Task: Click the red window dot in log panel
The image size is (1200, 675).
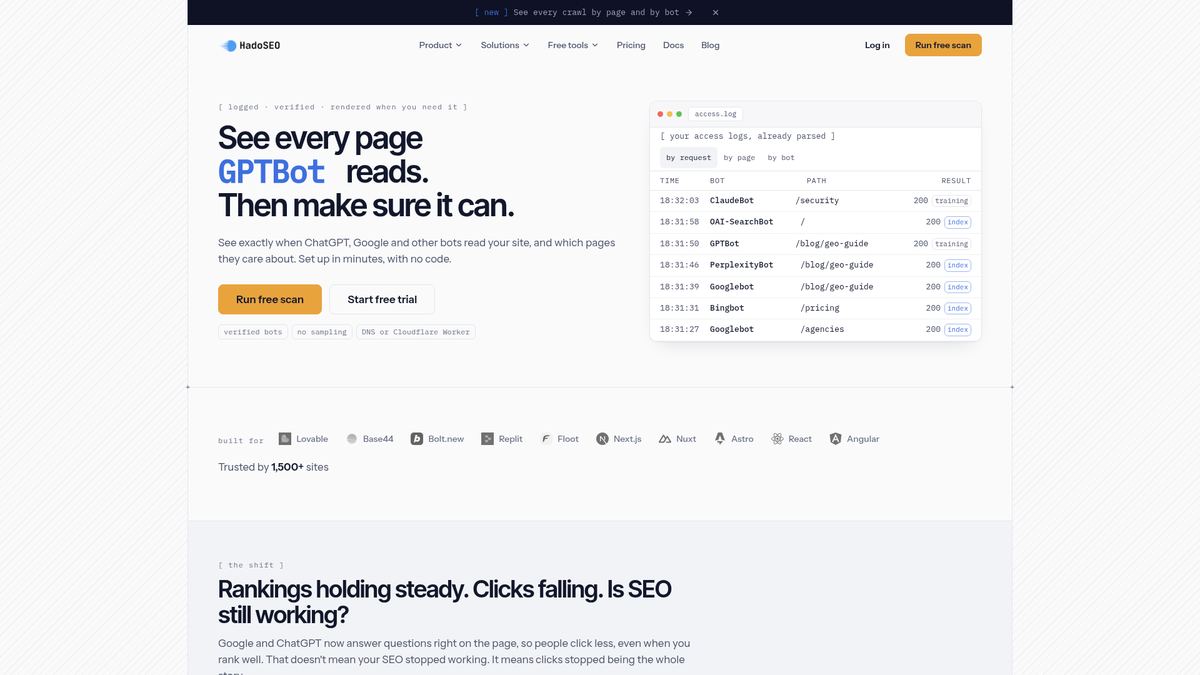Action: pos(660,114)
